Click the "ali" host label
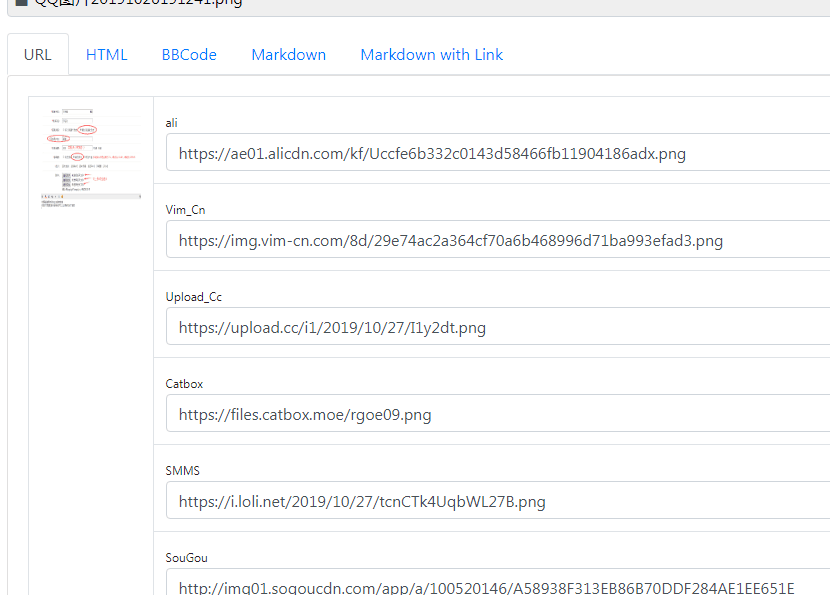The height and width of the screenshot is (595, 830). (x=172, y=123)
